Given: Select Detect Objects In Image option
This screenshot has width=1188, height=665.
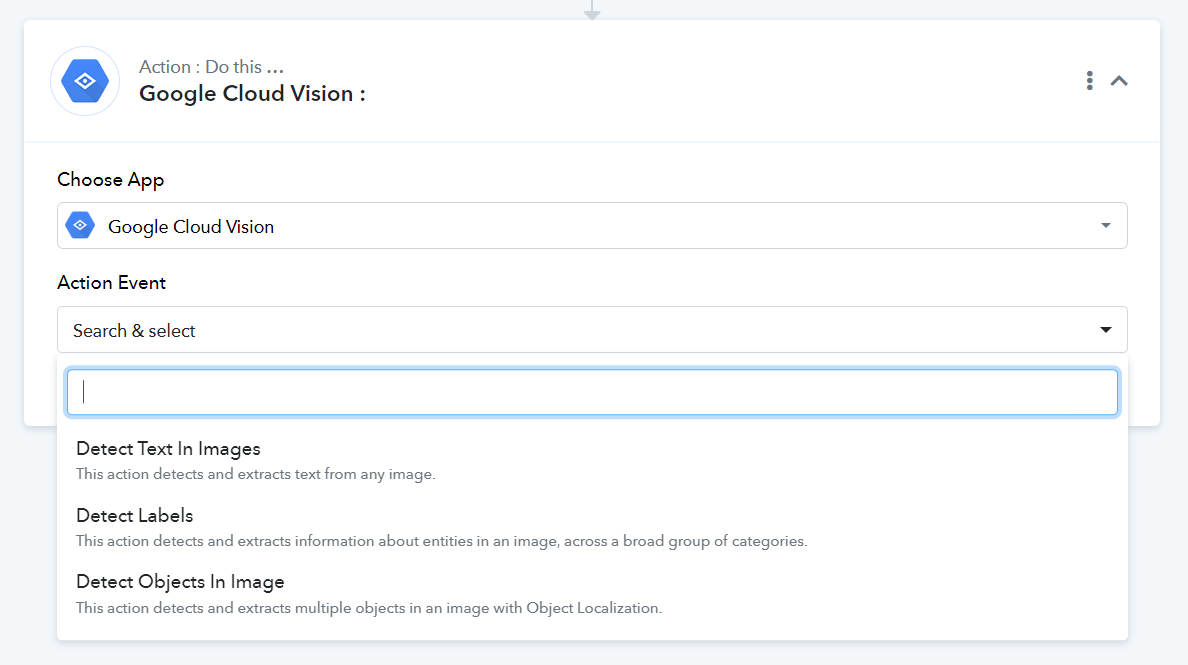Looking at the screenshot, I should 592,594.
